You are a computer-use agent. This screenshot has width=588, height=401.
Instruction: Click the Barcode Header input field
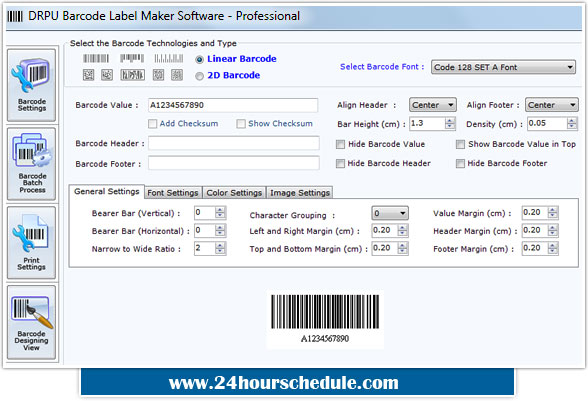coord(234,143)
